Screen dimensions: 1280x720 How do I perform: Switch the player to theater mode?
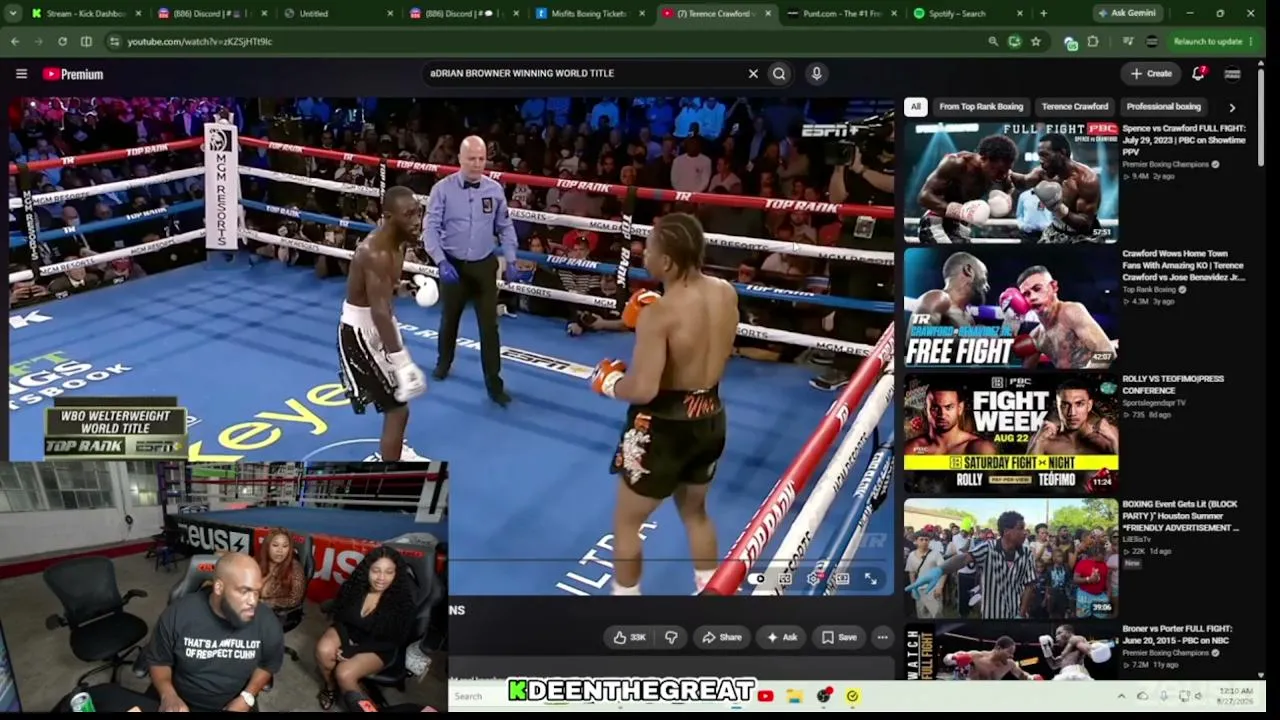(x=842, y=579)
